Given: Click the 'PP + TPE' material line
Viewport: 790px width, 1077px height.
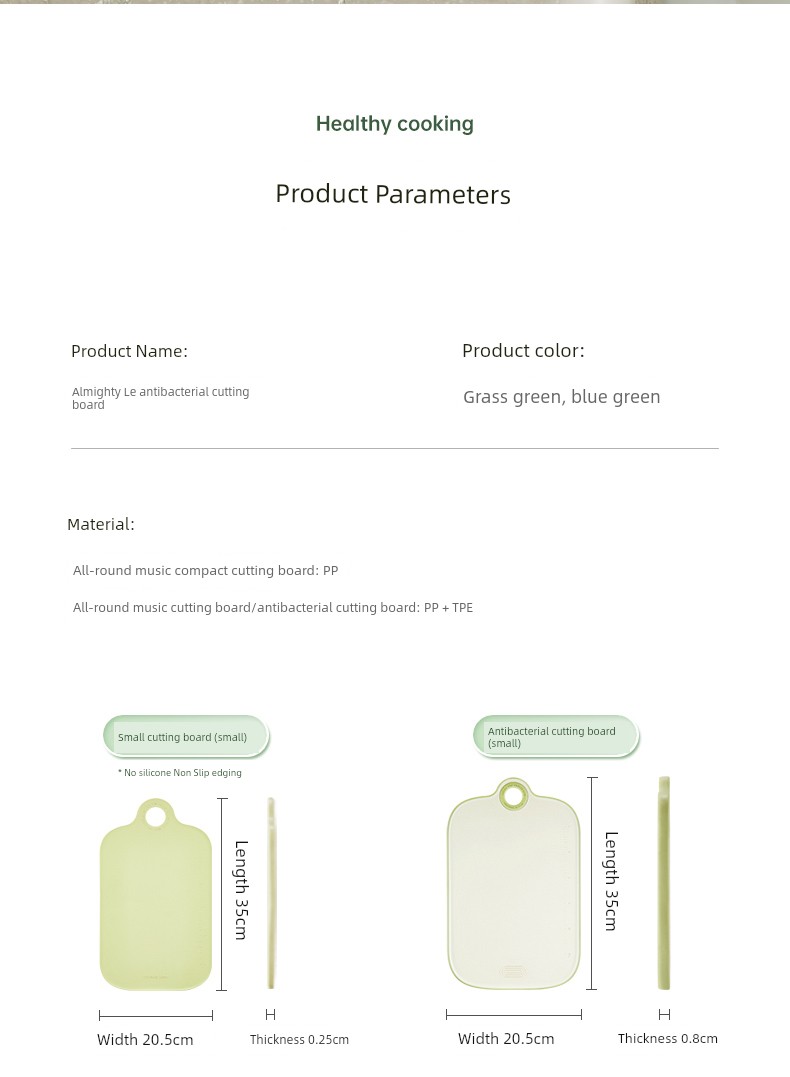Looking at the screenshot, I should pyautogui.click(x=273, y=607).
